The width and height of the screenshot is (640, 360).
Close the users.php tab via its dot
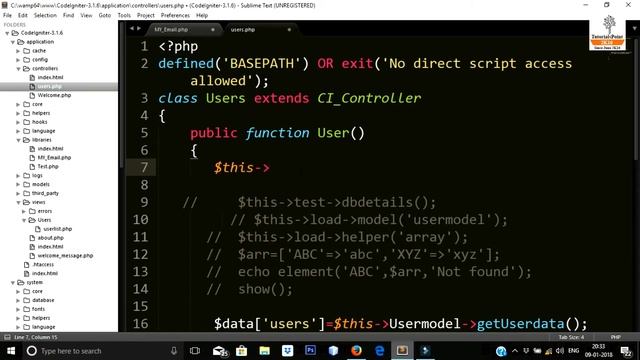pyautogui.click(x=289, y=29)
